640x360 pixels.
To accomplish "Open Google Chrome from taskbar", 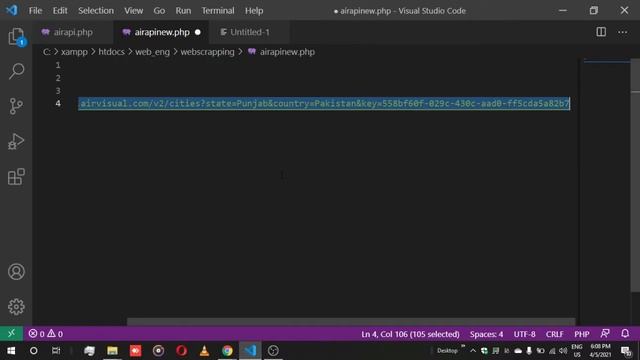I will (227, 351).
